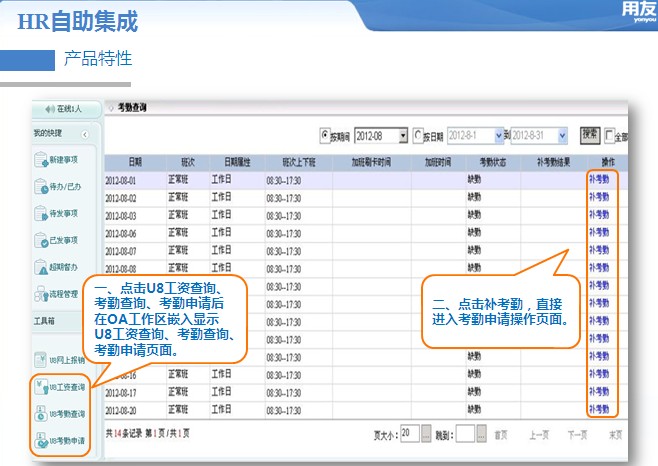Open 待办/已办 icon in sidebar
The image size is (658, 466).
coord(41,187)
